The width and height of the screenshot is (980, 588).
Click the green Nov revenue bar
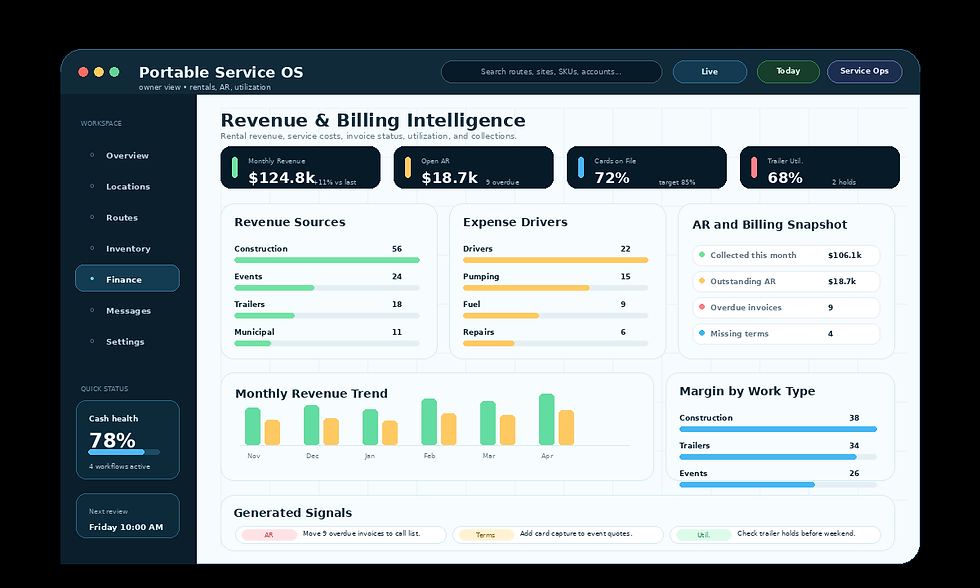pos(252,426)
